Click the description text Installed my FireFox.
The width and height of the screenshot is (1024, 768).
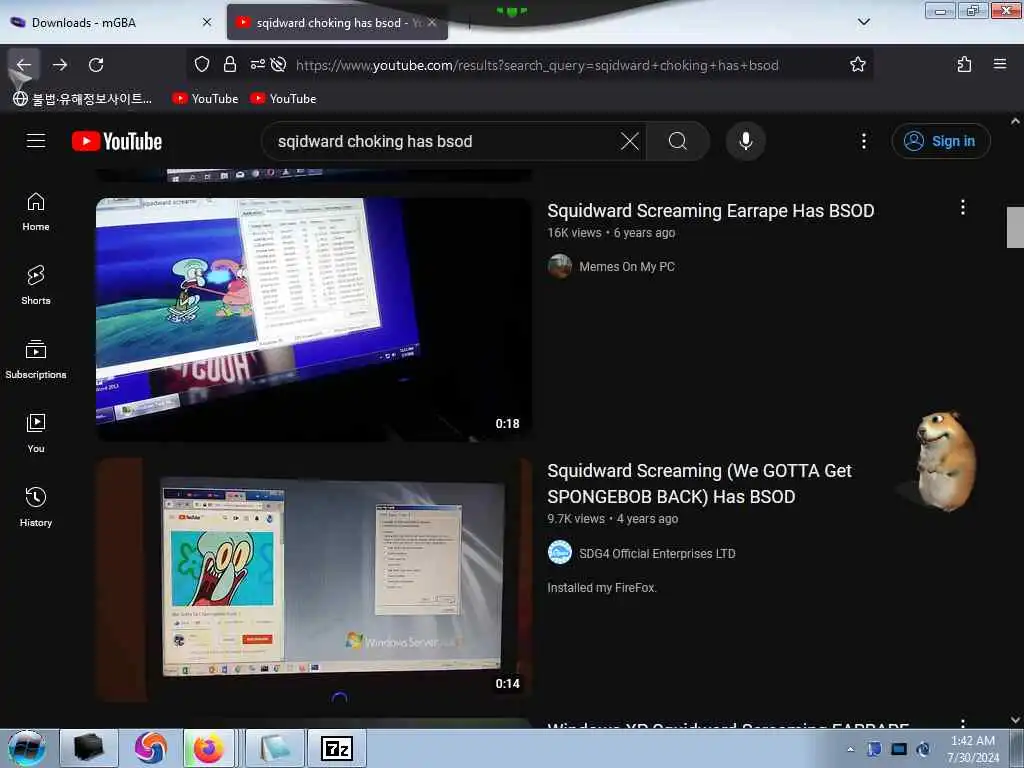601,588
